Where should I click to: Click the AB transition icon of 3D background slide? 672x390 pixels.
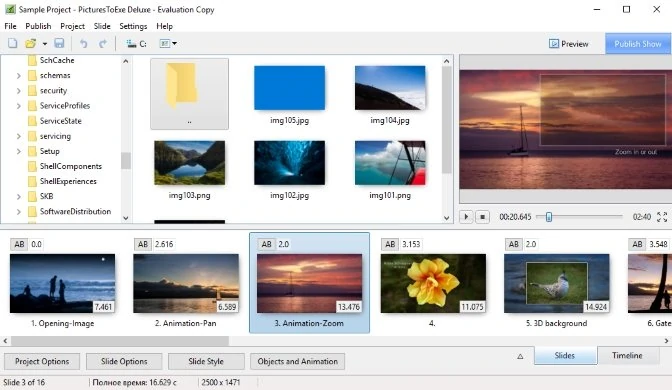coord(513,244)
